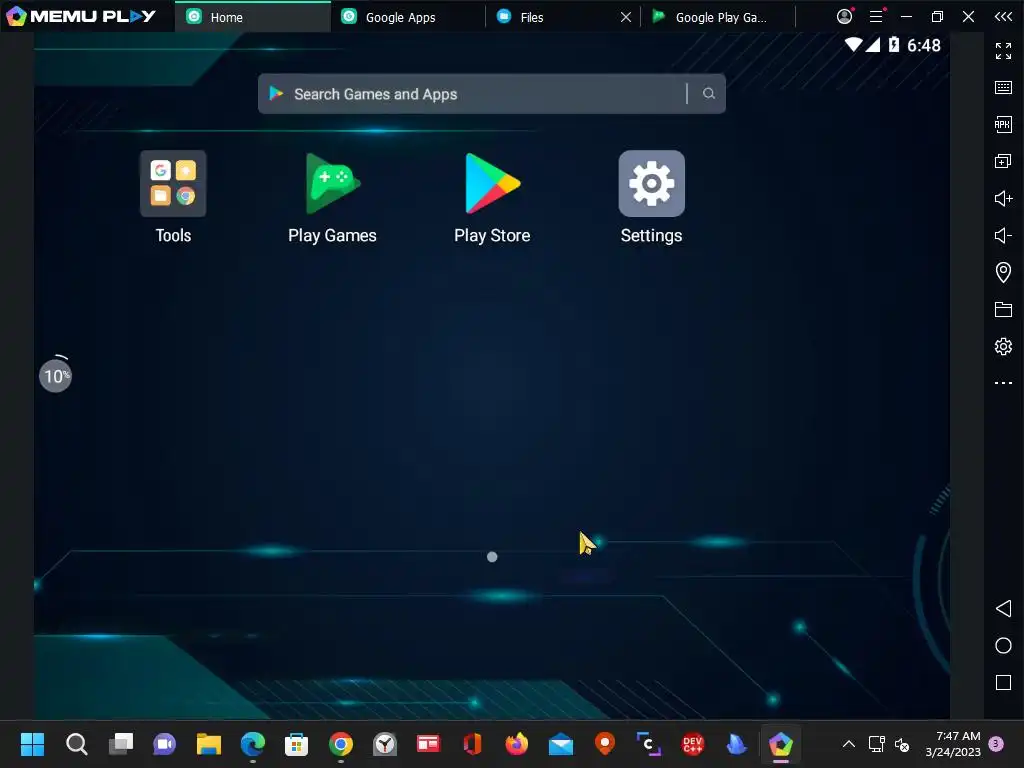Click MEmu icon on taskbar
The height and width of the screenshot is (768, 1024).
[781, 744]
